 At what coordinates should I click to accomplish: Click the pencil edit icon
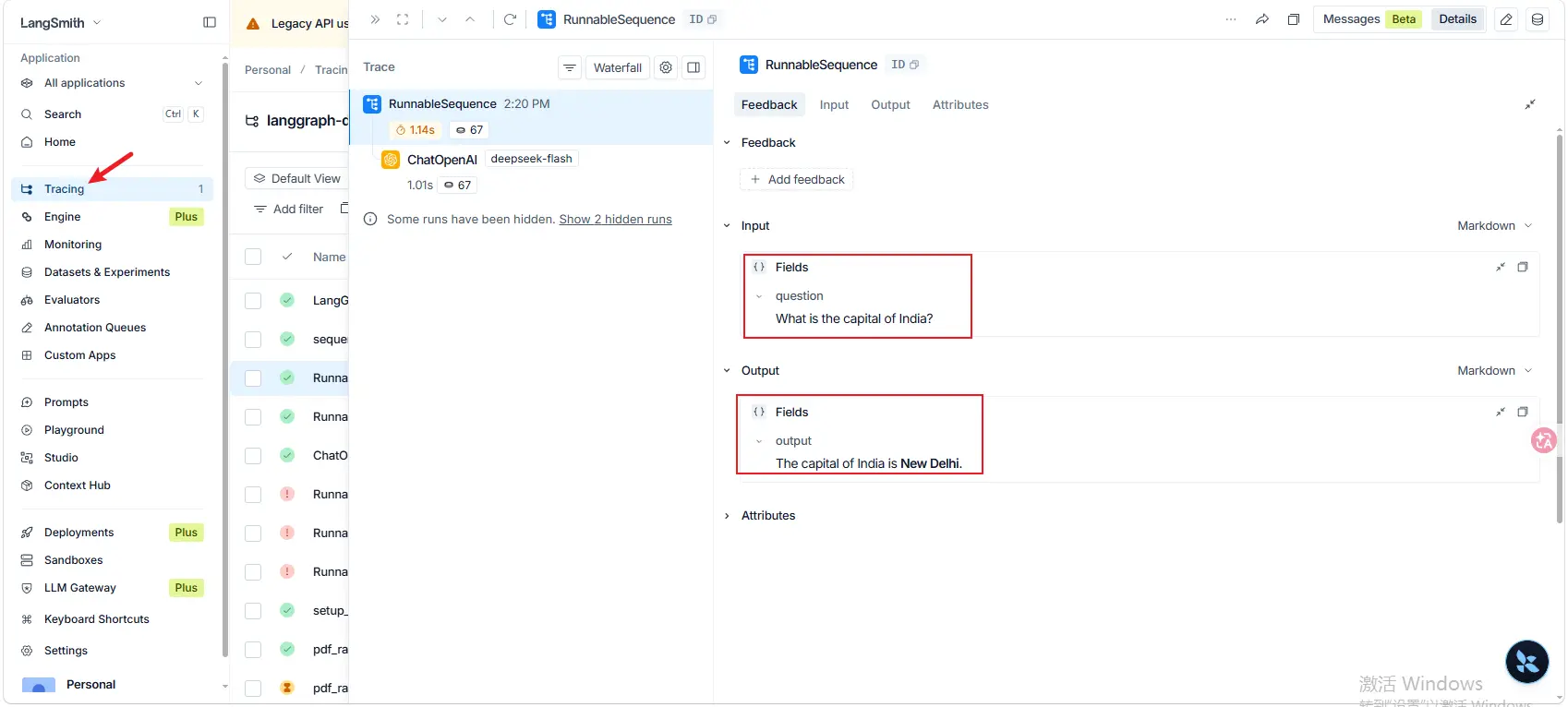1506,19
